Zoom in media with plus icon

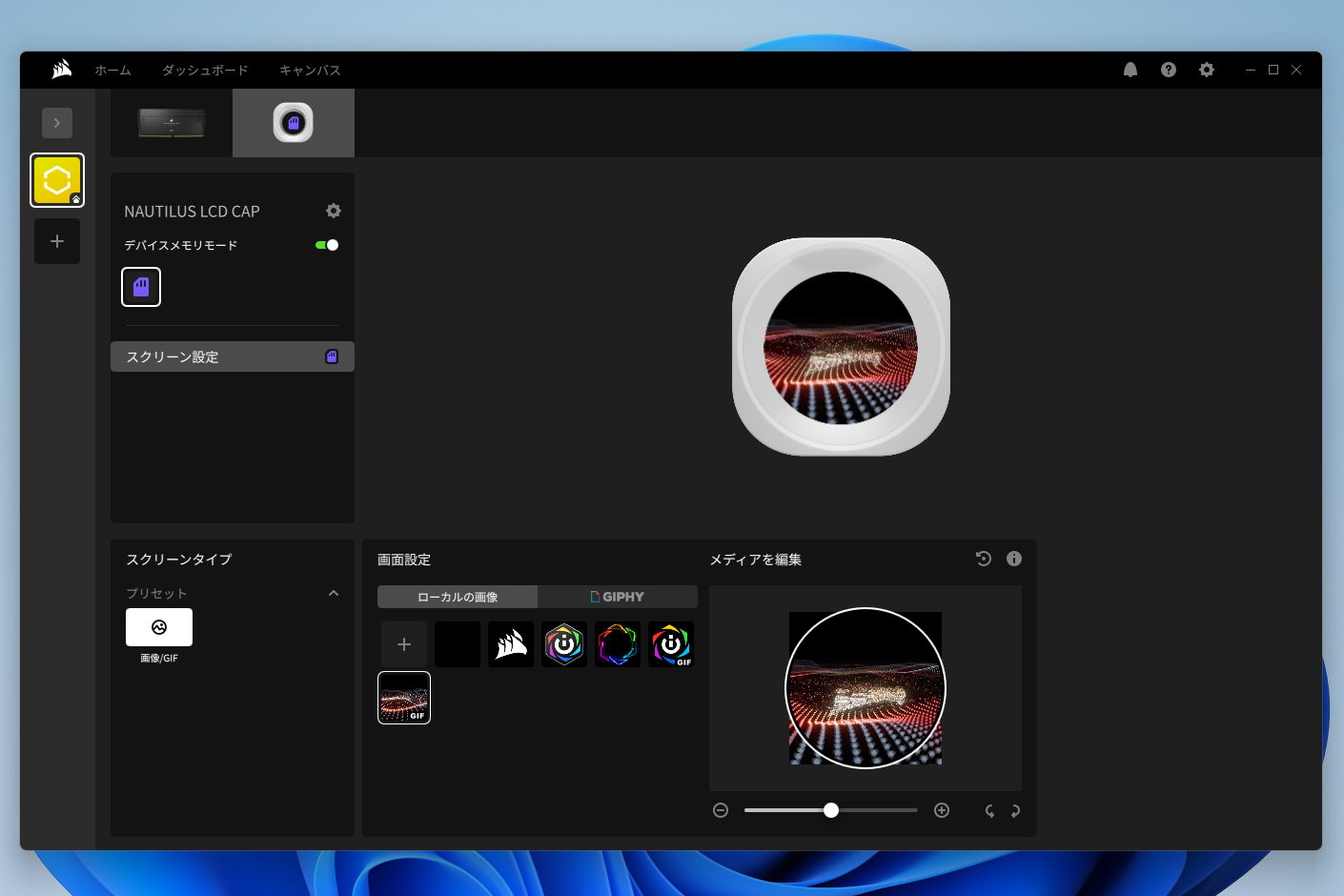point(942,810)
